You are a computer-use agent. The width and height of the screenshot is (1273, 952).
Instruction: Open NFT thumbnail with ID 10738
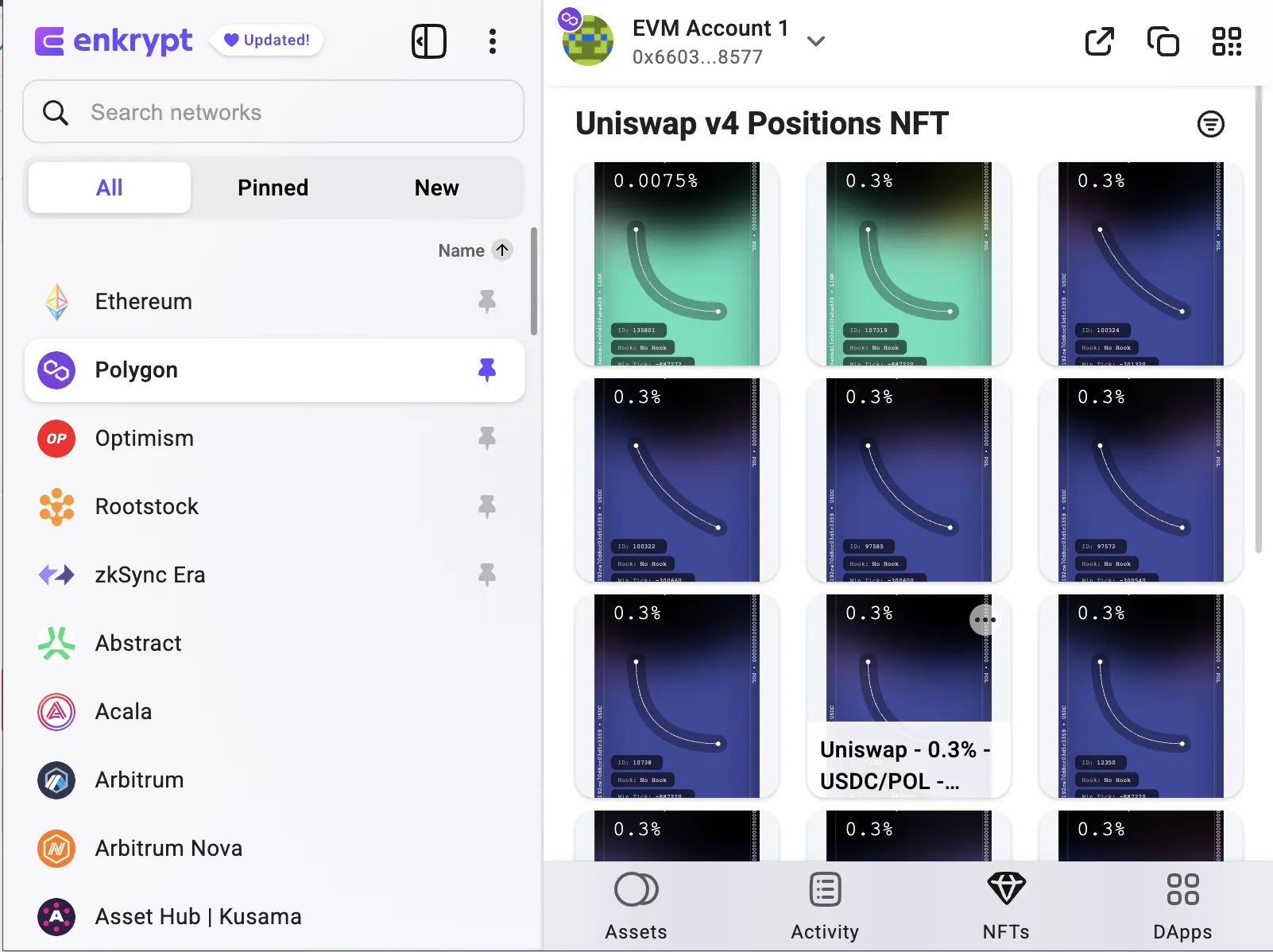click(x=677, y=696)
